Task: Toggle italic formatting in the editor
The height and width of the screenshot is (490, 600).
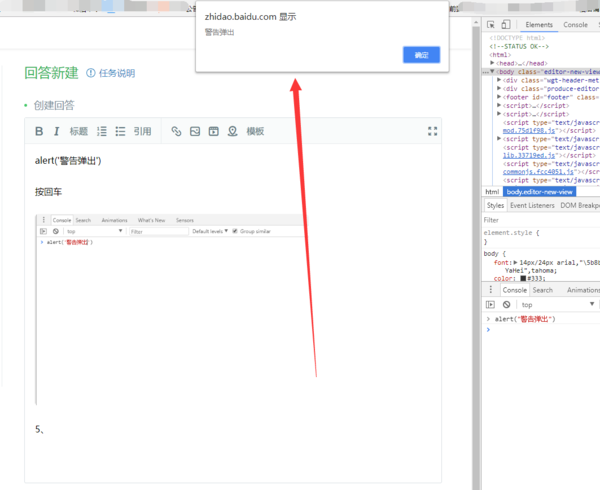Action: [56, 131]
